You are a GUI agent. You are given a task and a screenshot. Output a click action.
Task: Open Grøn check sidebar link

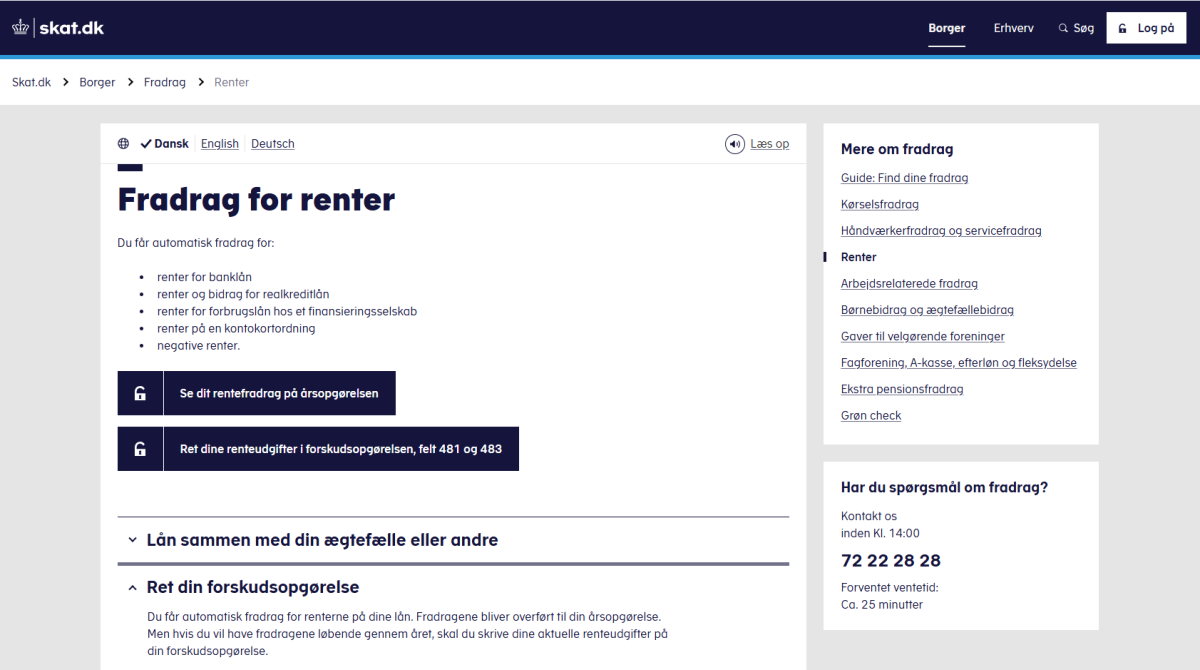click(871, 415)
